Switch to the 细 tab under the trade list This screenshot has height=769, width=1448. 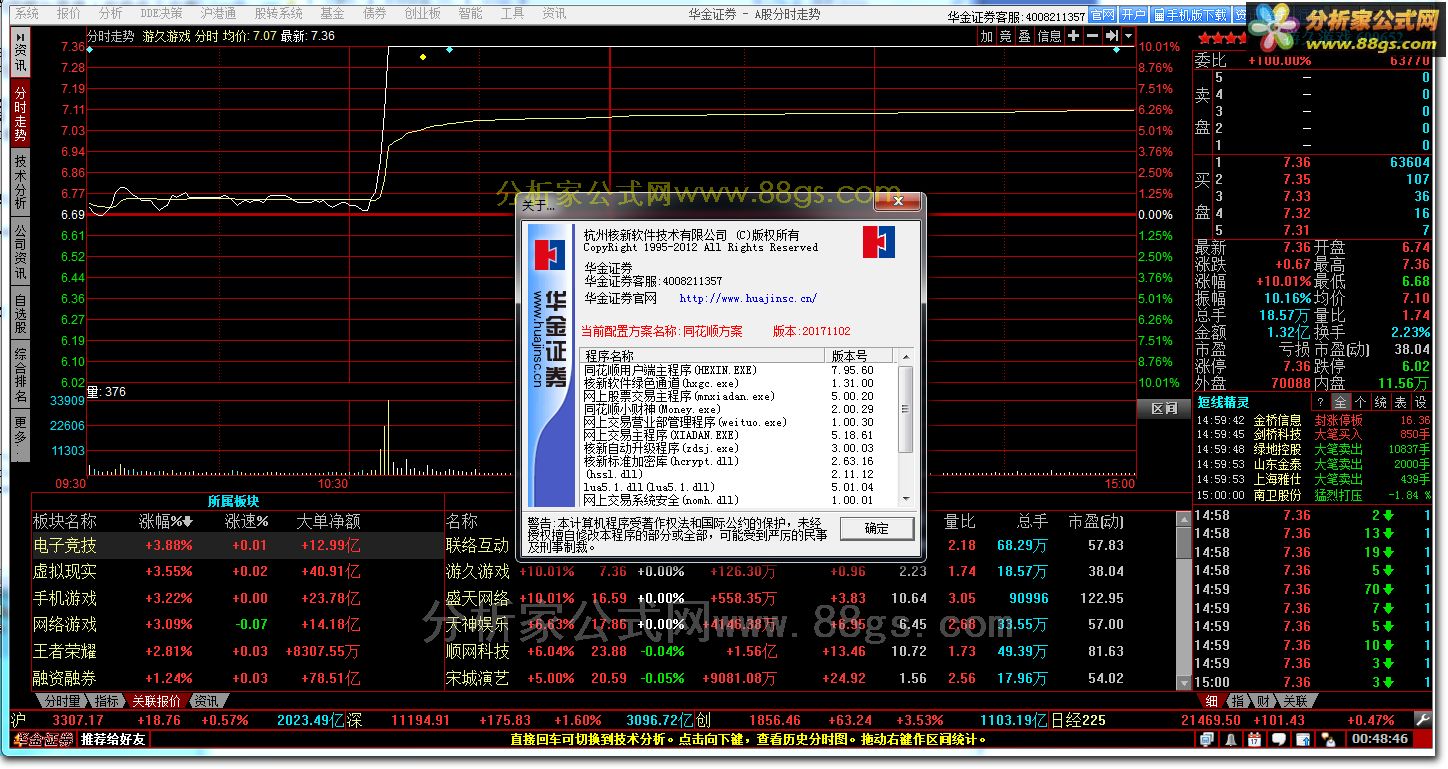1211,701
